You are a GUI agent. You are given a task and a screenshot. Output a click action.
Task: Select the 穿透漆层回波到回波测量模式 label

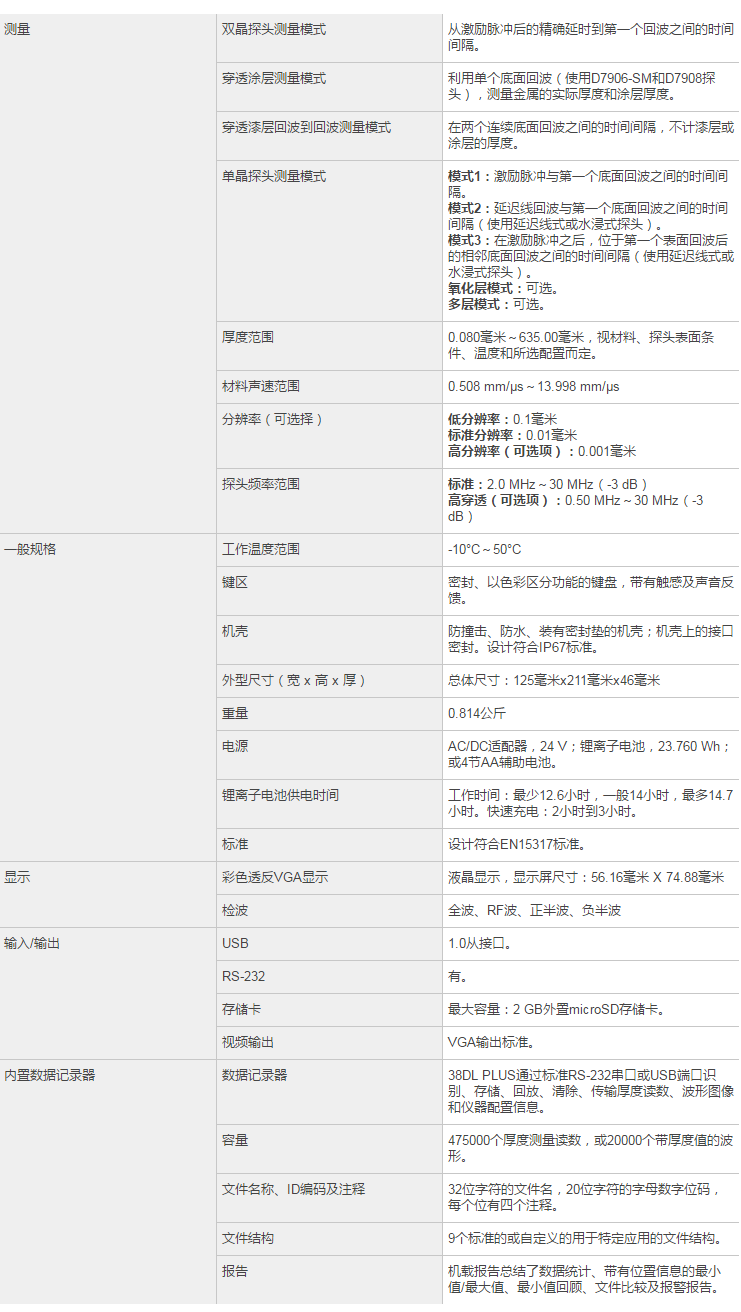[305, 128]
